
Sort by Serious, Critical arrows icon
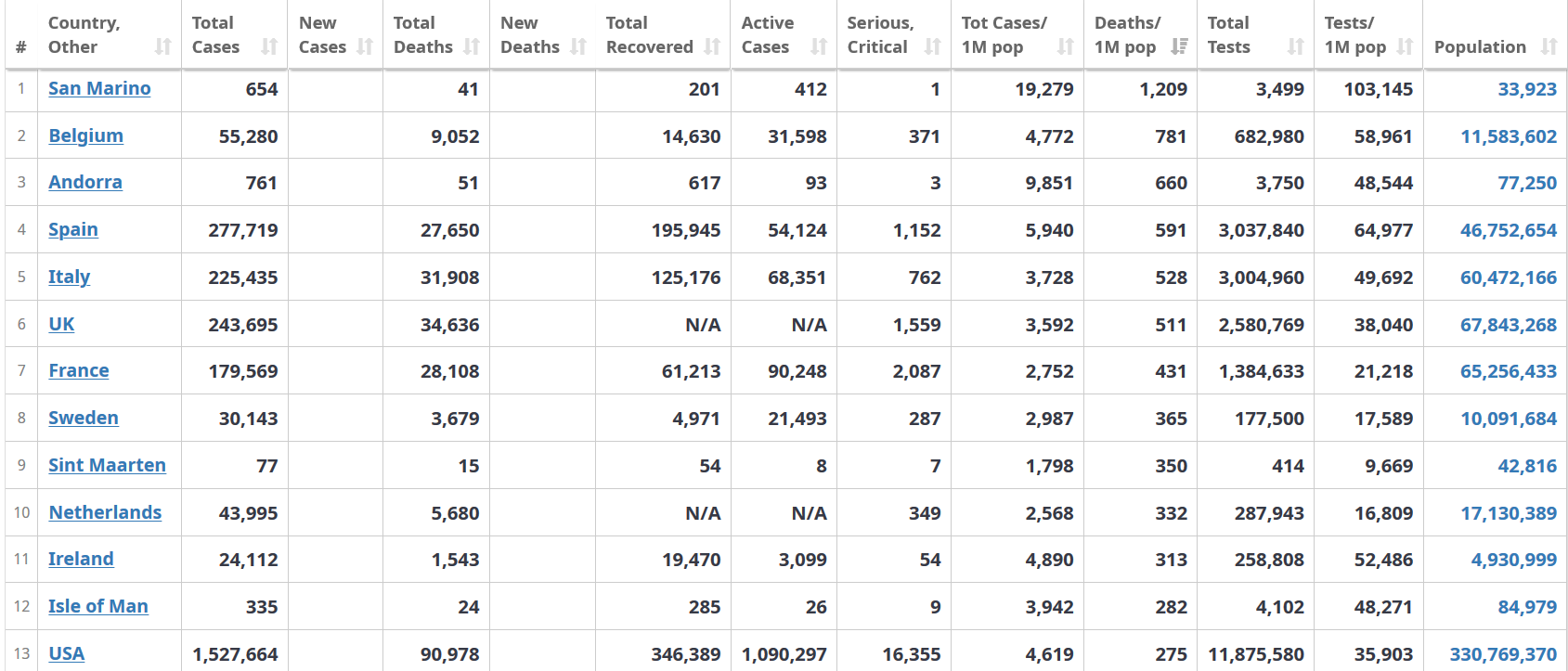[x=933, y=46]
